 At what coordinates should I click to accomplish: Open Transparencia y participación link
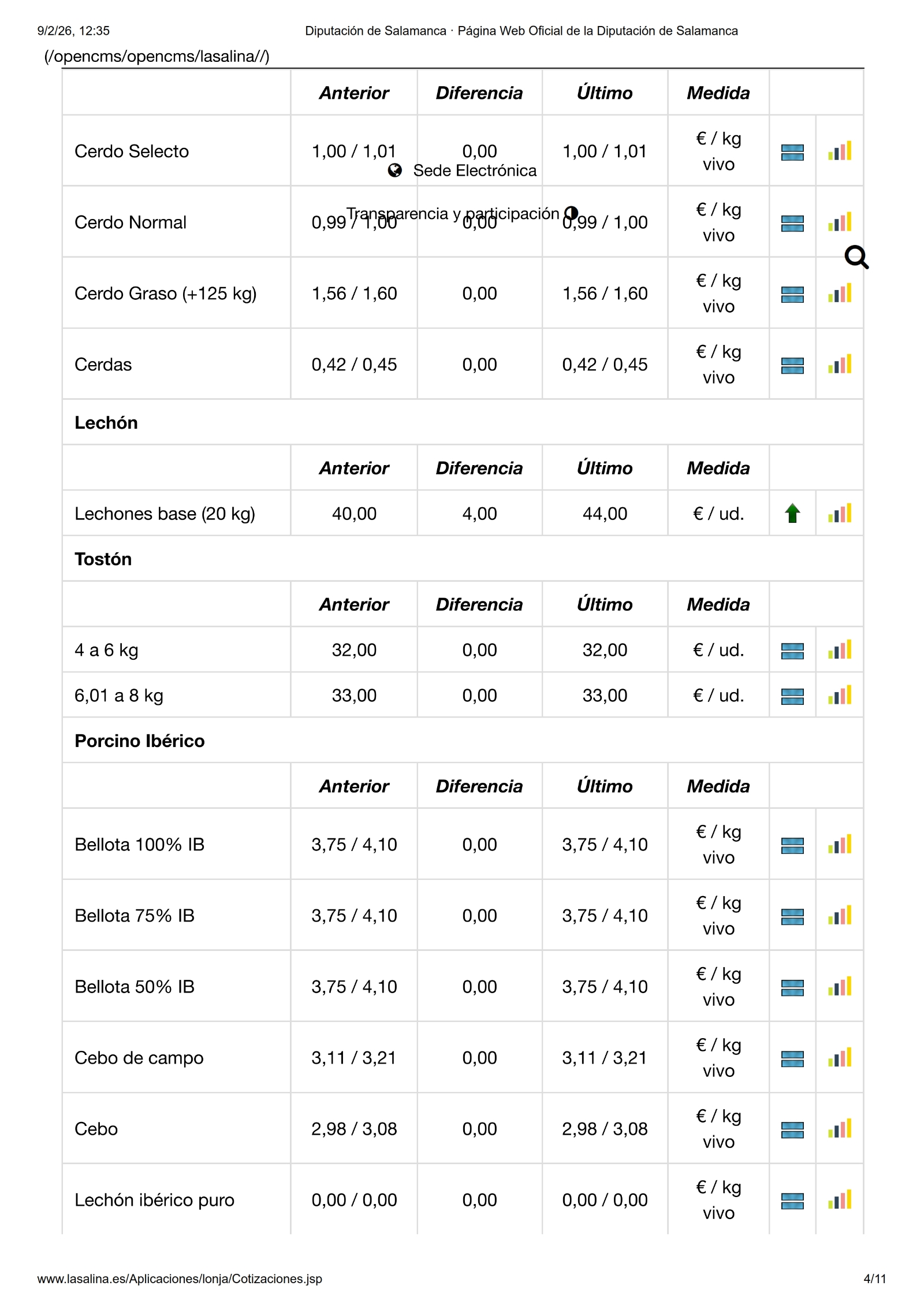coord(453,213)
